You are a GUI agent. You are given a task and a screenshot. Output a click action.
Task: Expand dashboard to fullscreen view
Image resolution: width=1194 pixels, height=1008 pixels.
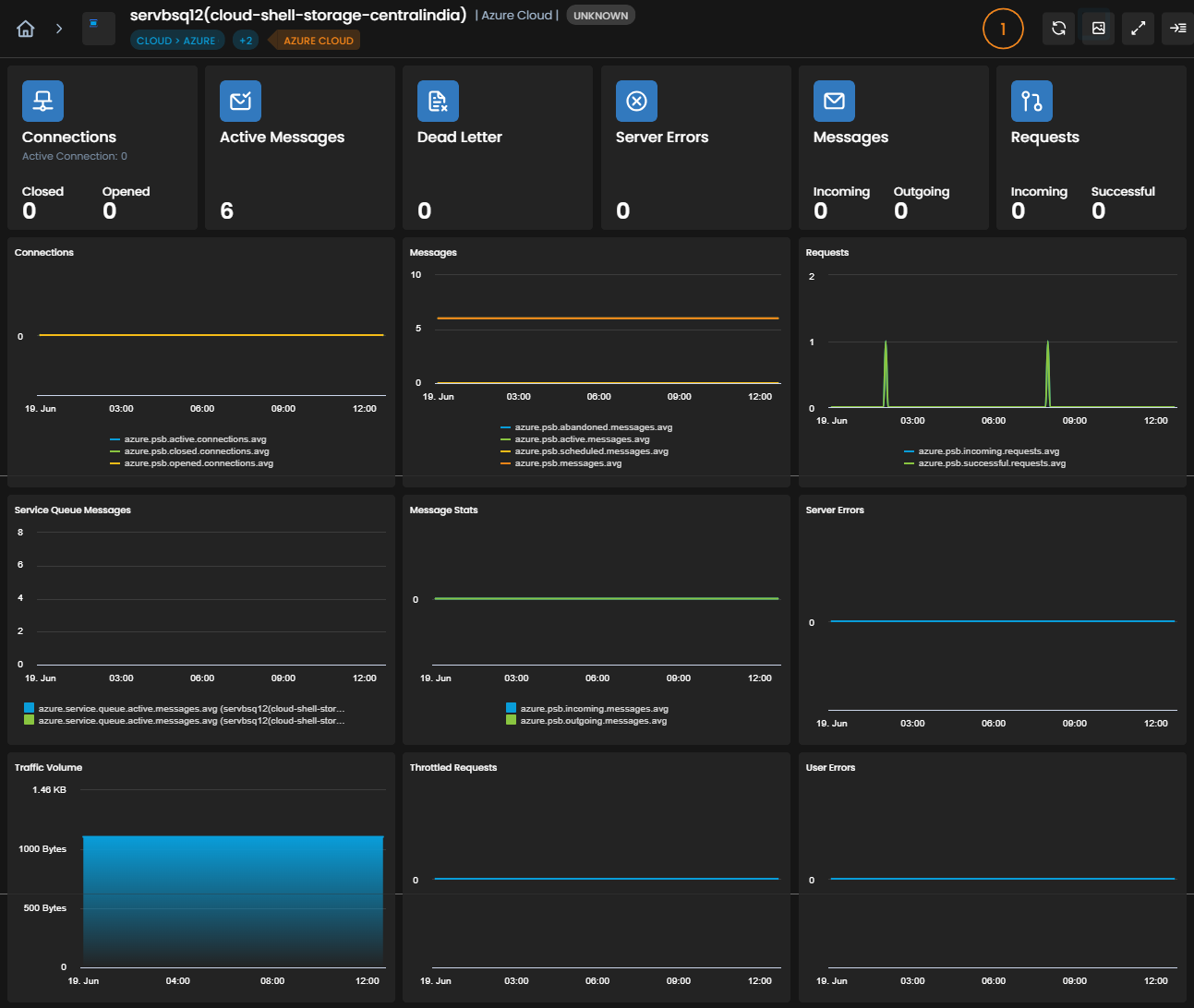1139,29
